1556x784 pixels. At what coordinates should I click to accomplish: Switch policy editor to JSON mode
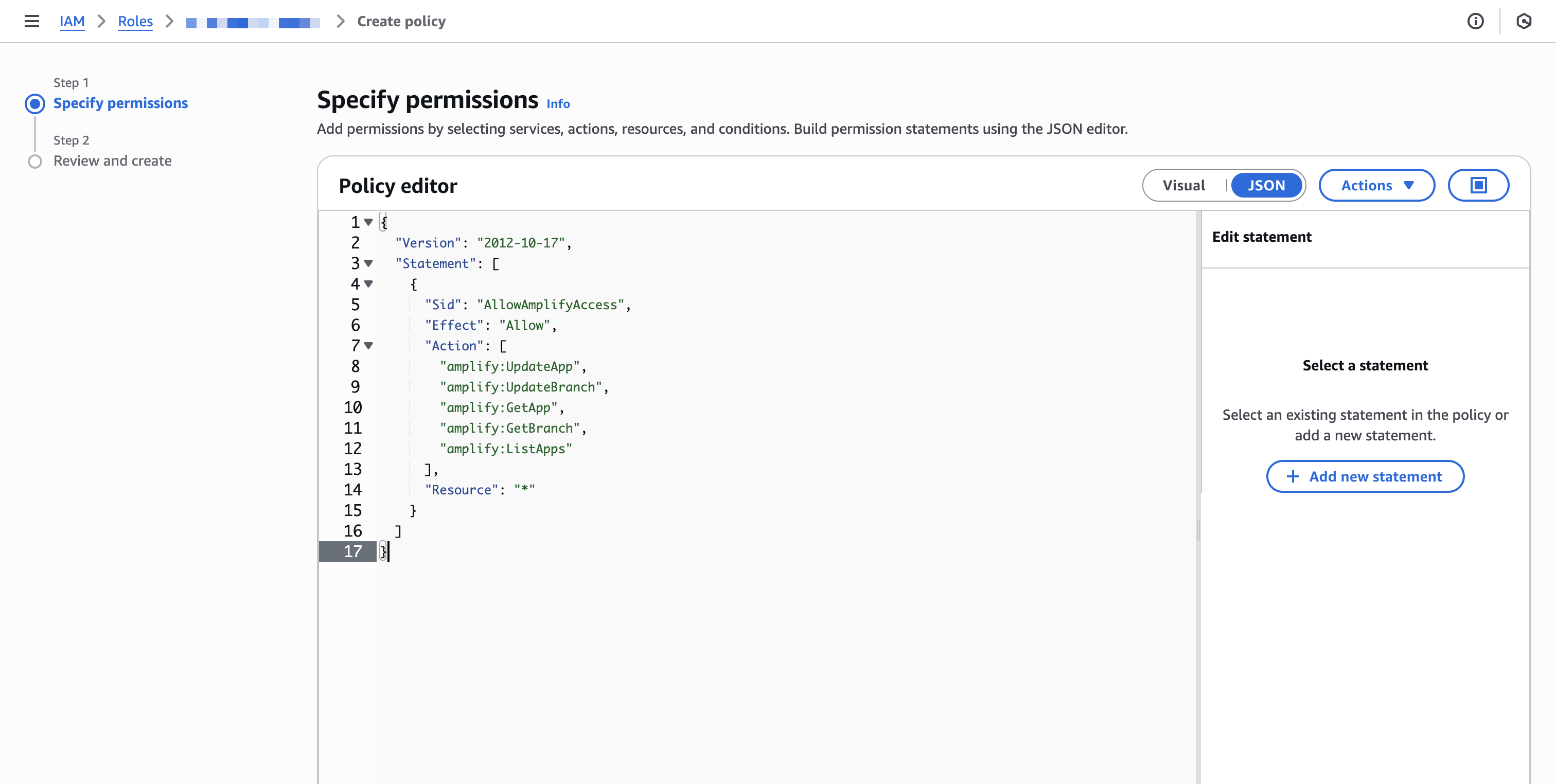point(1266,185)
